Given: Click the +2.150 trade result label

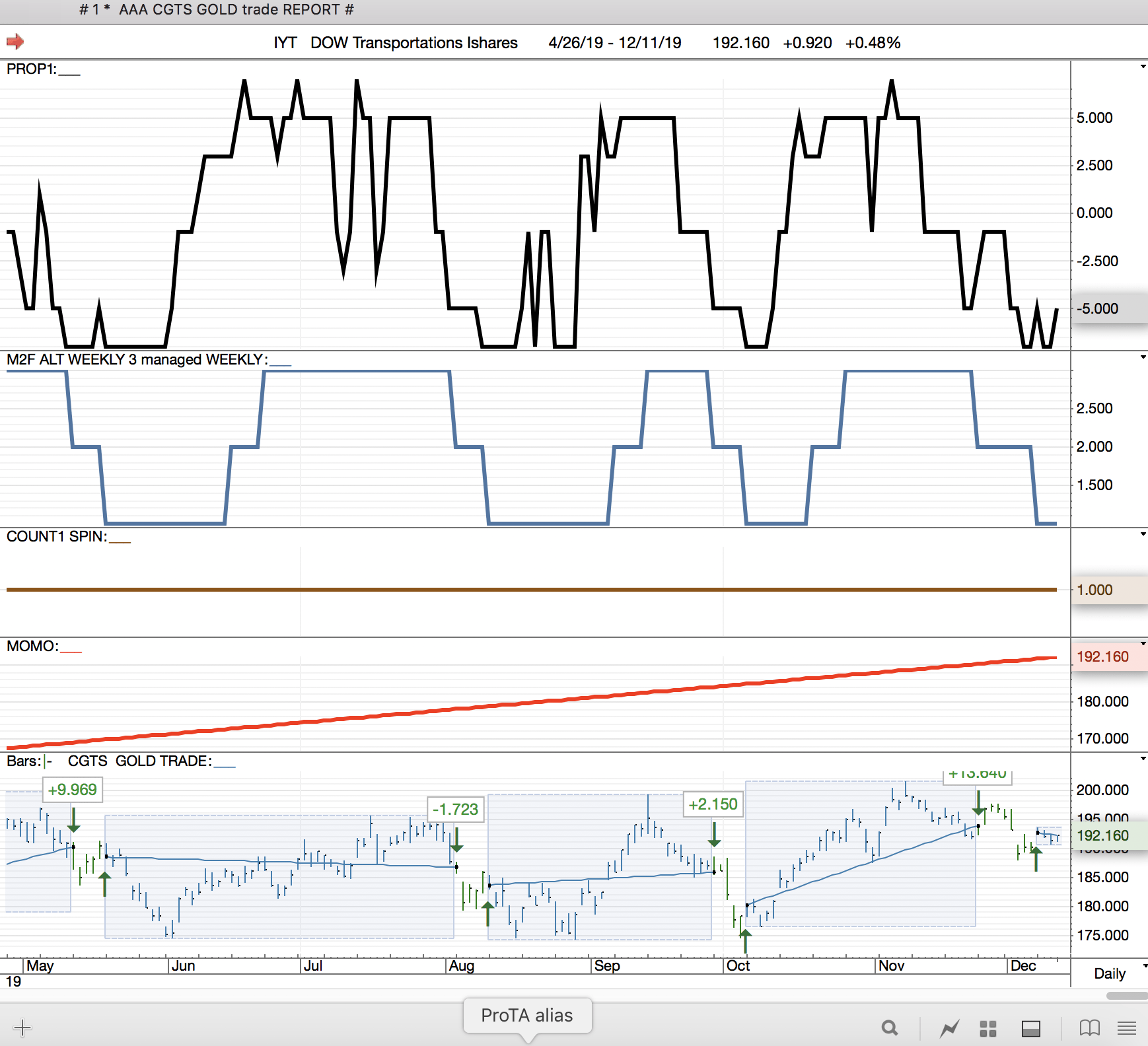Looking at the screenshot, I should coord(713,804).
